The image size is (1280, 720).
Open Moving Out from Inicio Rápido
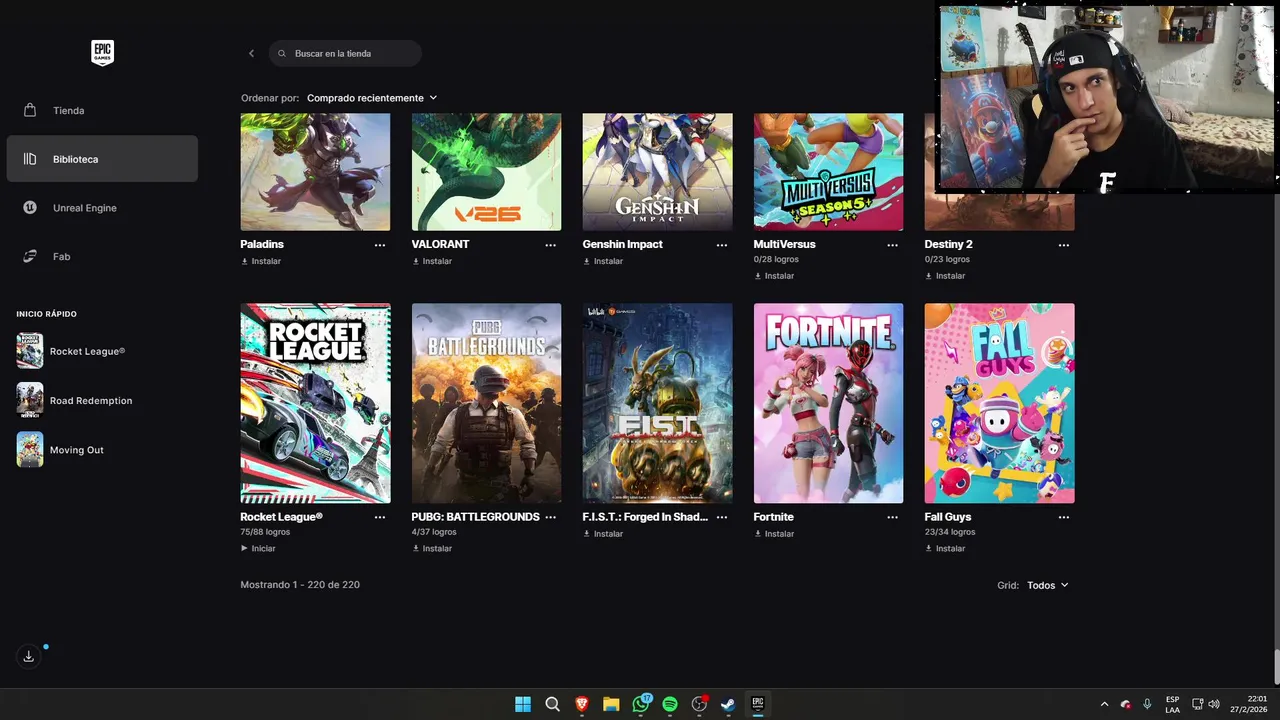[62, 450]
